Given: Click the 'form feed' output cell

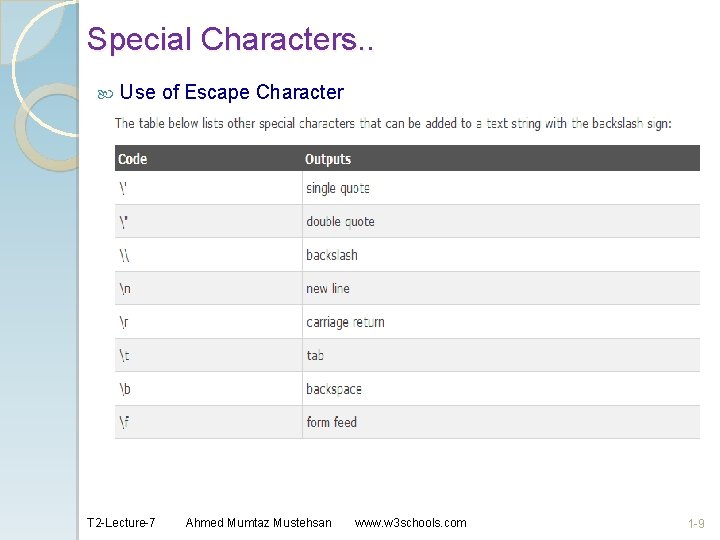Looking at the screenshot, I should [x=331, y=422].
